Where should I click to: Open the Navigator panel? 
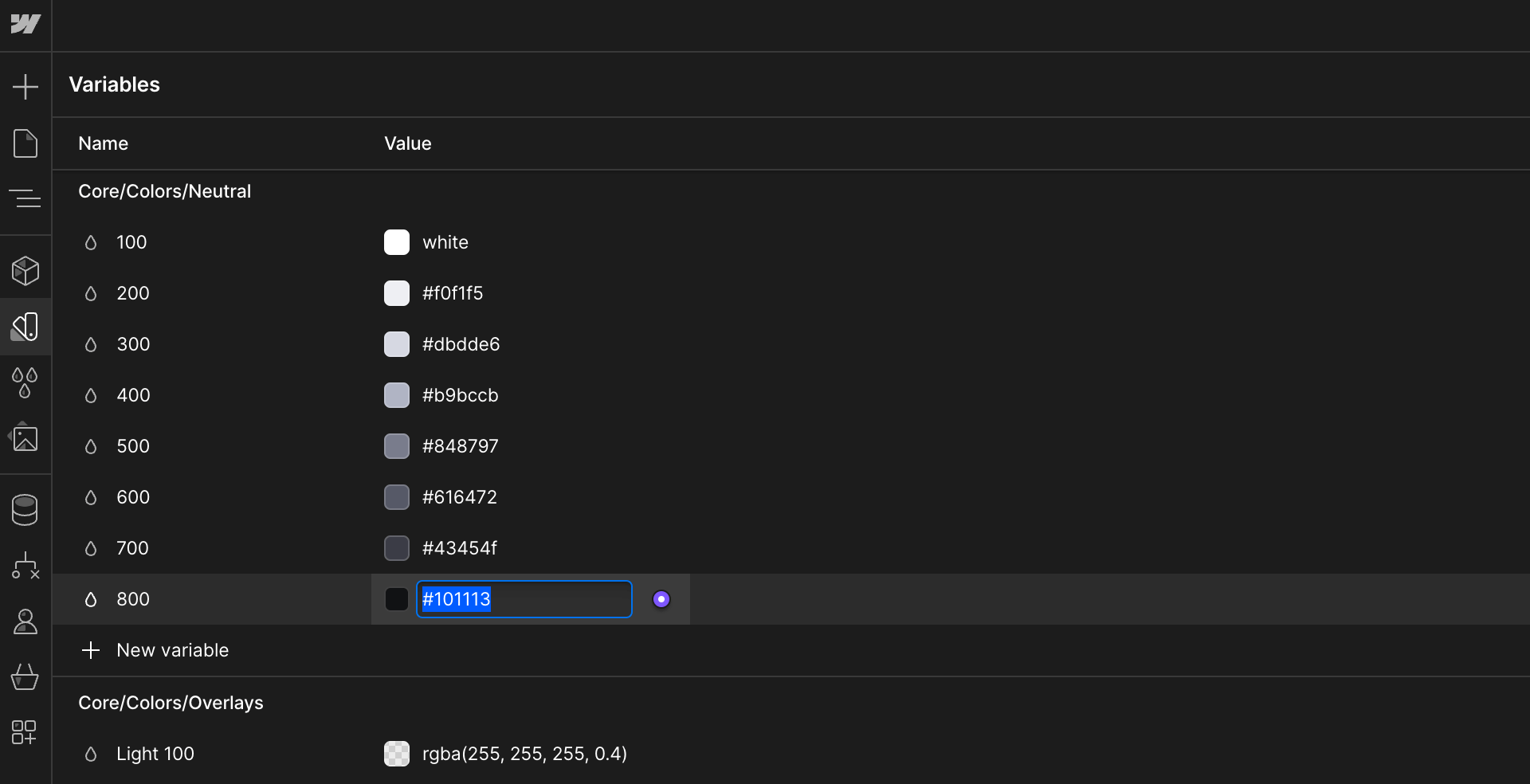pos(26,199)
